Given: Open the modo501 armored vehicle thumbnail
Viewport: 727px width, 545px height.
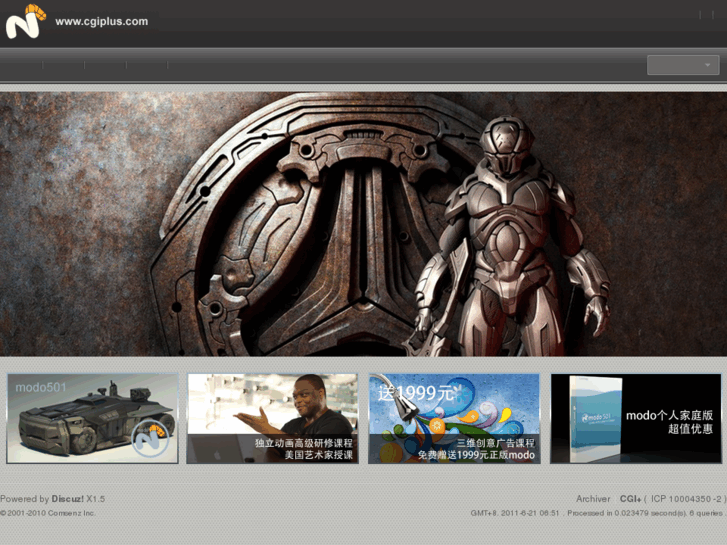Looking at the screenshot, I should [92, 418].
